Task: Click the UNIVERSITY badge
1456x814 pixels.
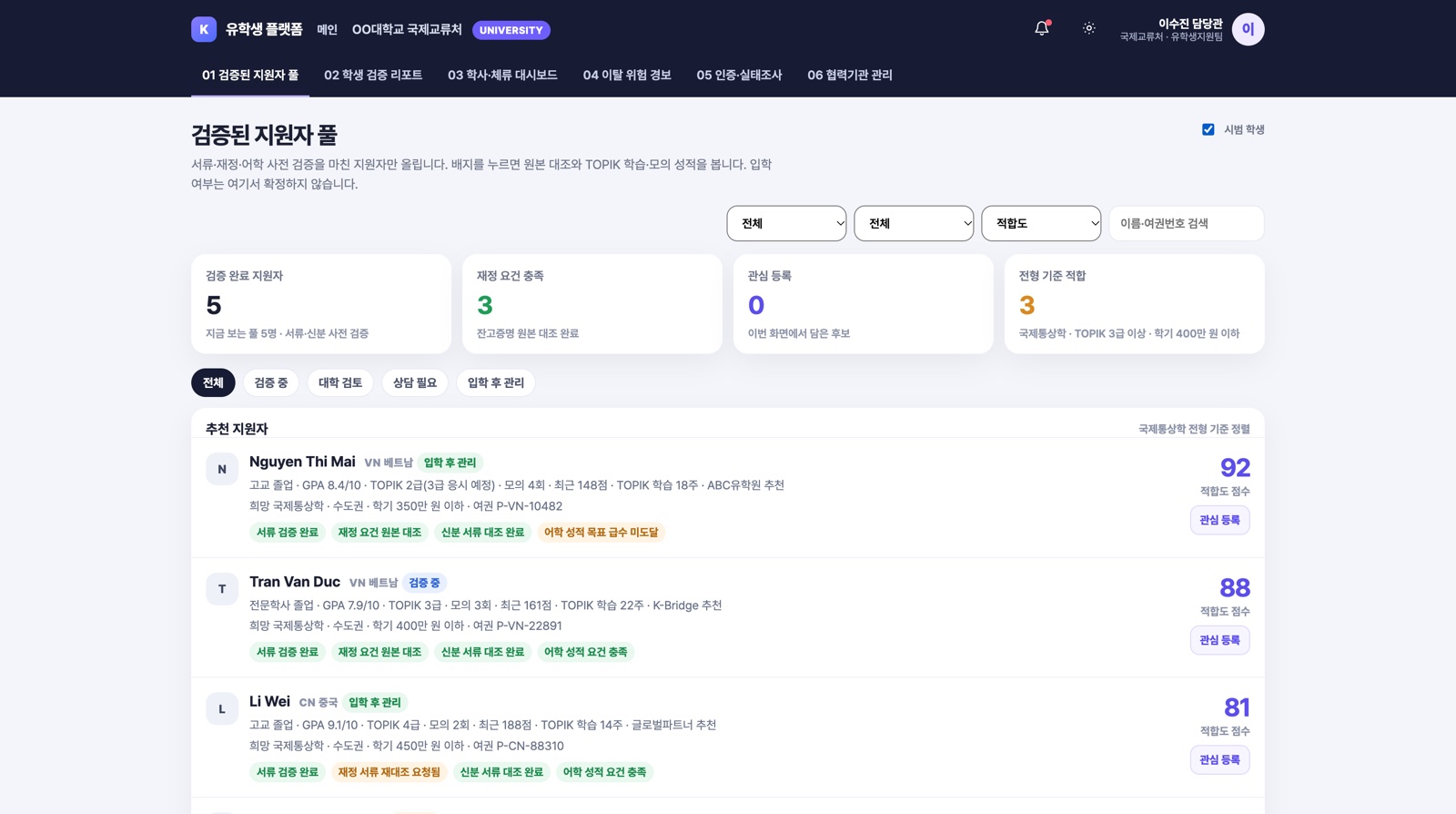Action: tap(511, 30)
